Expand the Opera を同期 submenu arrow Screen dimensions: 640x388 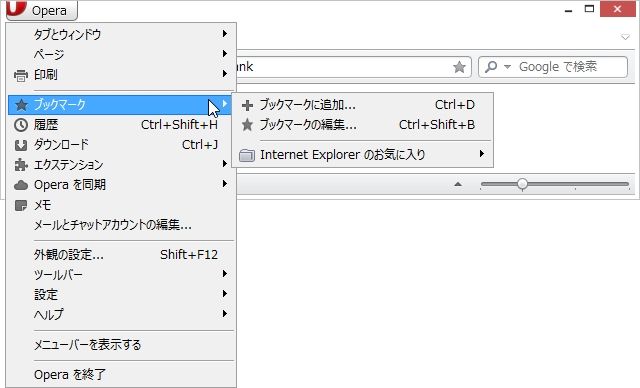click(x=224, y=184)
